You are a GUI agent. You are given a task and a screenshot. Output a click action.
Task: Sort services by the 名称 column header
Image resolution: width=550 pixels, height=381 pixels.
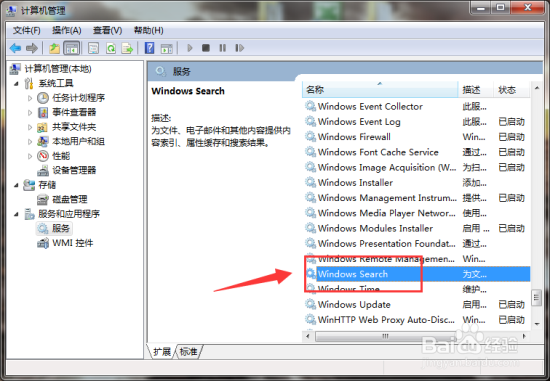click(x=380, y=90)
